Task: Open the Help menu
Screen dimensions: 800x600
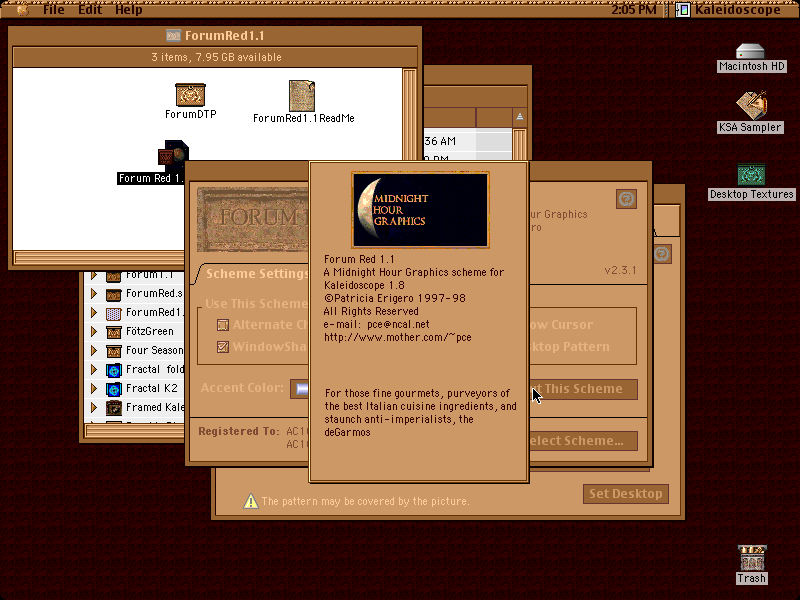Action: [128, 9]
